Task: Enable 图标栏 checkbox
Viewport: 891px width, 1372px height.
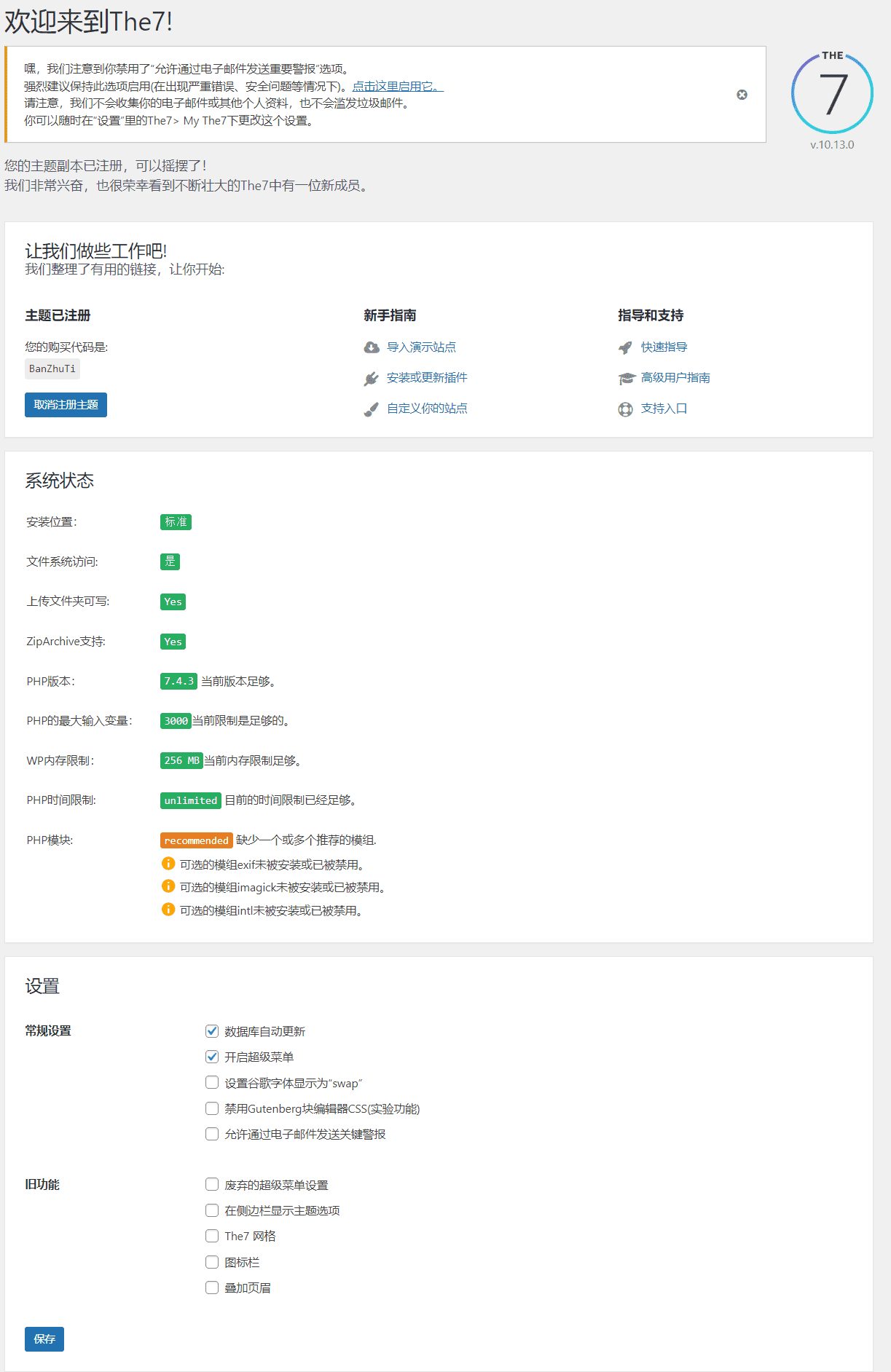Action: coord(212,1261)
